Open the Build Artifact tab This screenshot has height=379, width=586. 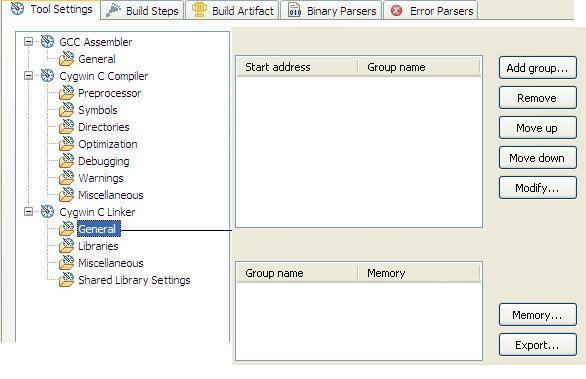tap(232, 10)
